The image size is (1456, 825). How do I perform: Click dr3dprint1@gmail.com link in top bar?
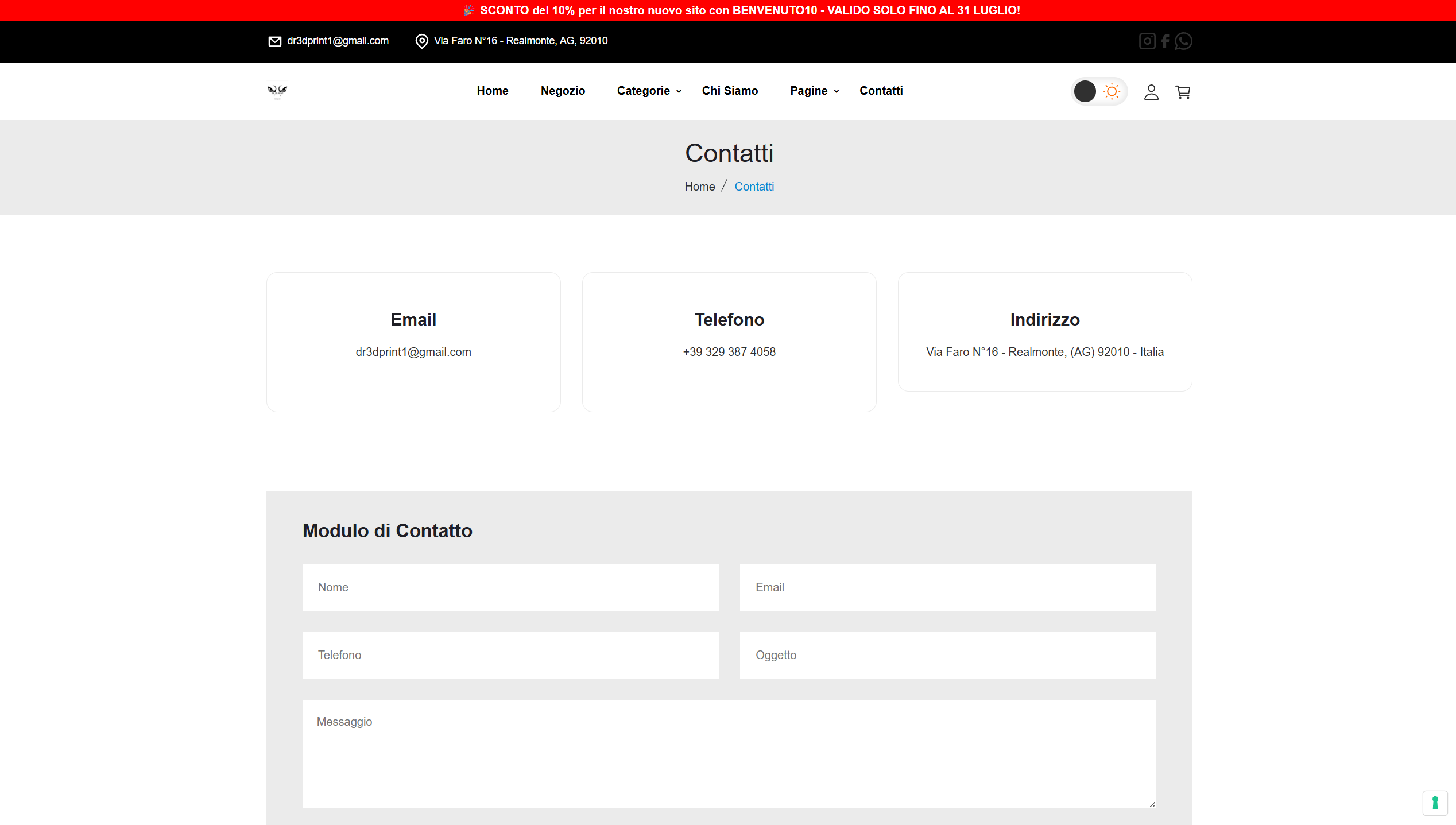click(338, 41)
